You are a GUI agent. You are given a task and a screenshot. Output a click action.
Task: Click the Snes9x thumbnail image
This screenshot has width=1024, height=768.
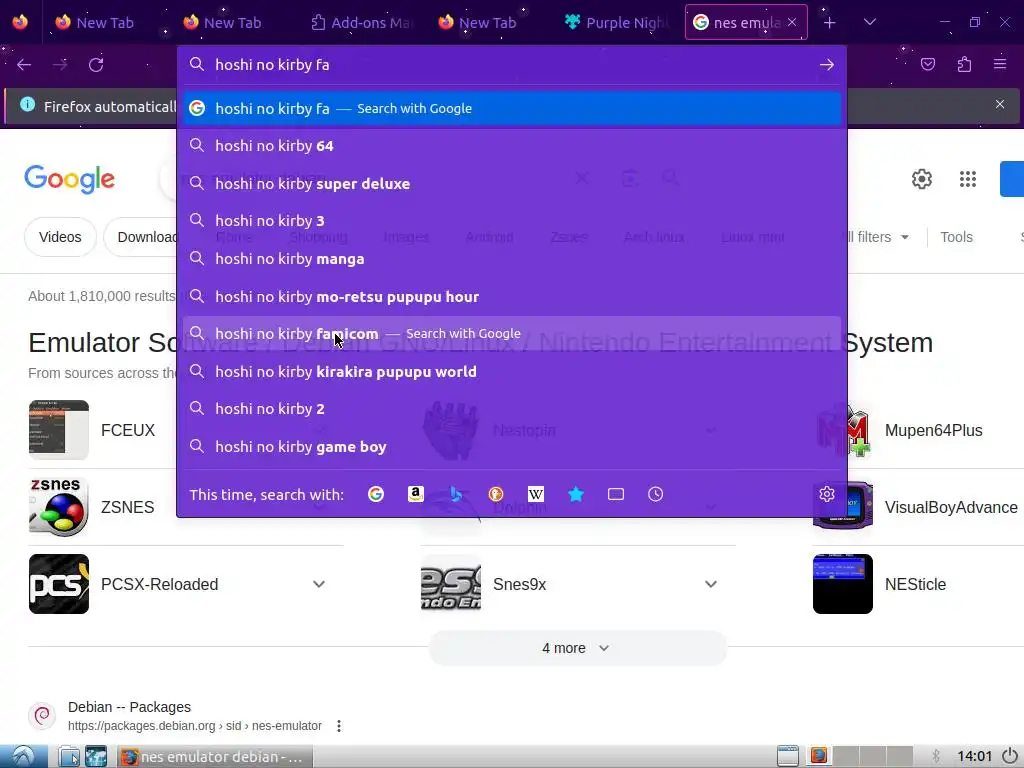point(451,584)
